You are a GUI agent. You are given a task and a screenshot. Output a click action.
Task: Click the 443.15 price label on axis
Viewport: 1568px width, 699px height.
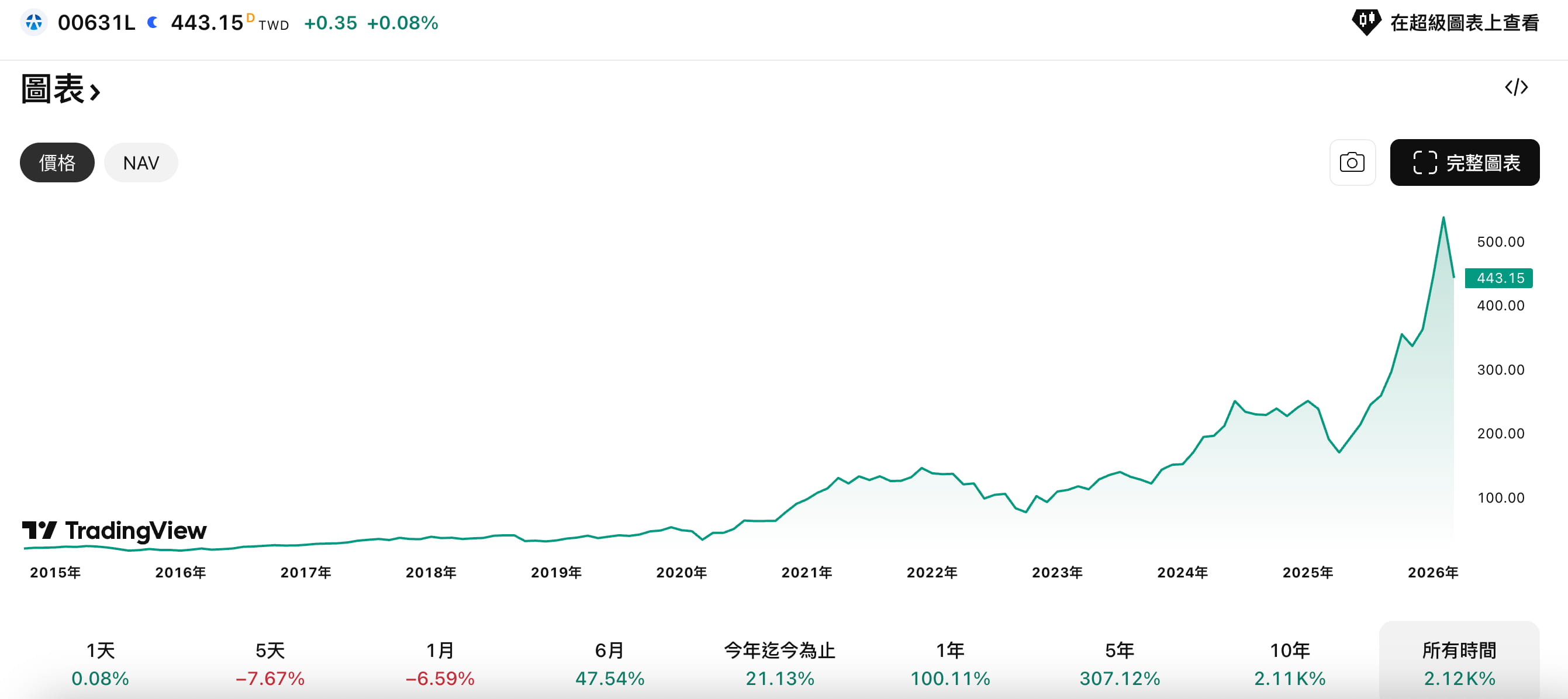(x=1498, y=278)
